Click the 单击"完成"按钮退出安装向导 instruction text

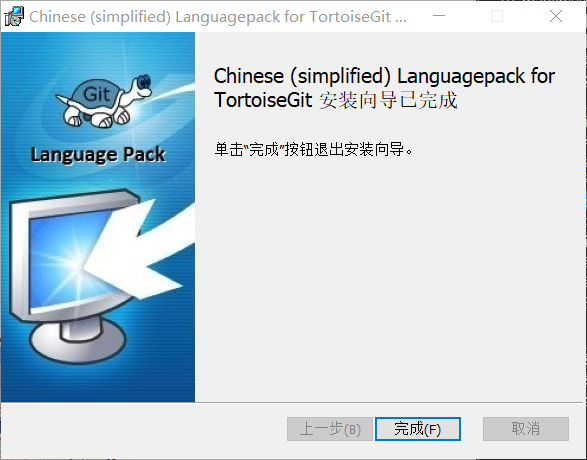[314, 149]
